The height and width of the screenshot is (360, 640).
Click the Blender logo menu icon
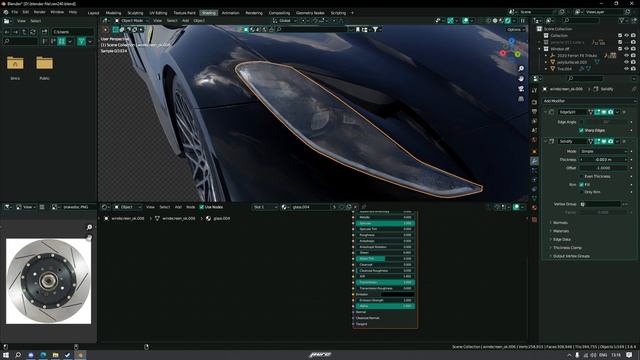tap(6, 12)
